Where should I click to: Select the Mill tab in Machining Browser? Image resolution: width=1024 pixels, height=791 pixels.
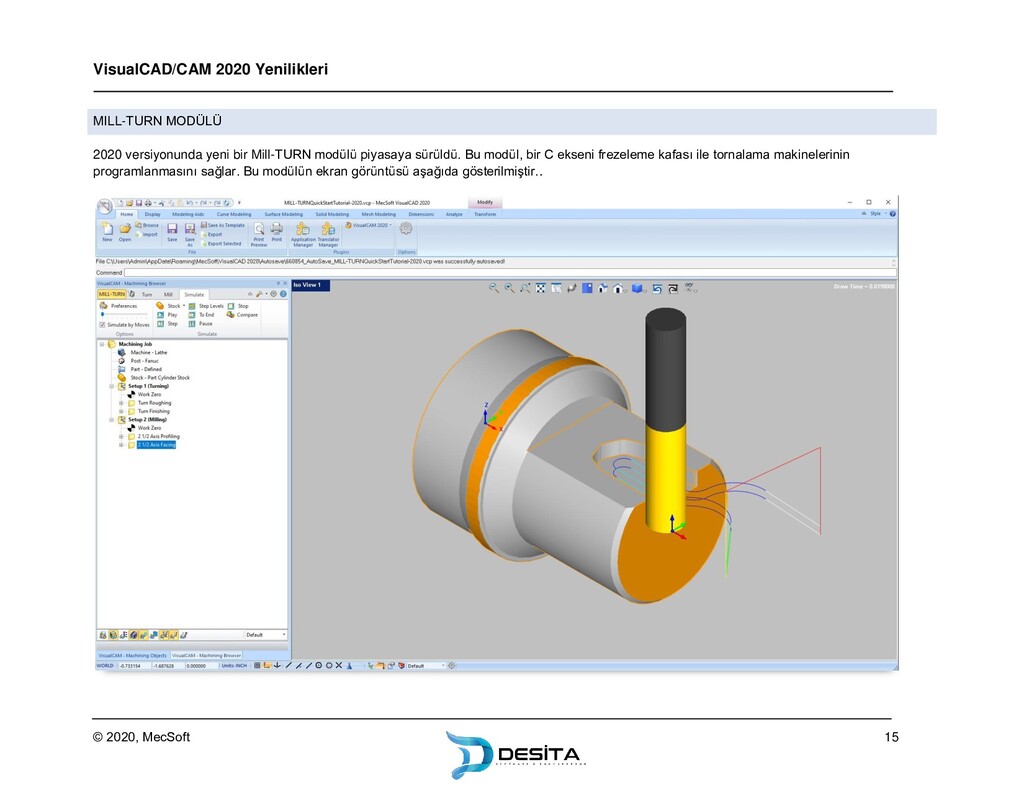pos(168,295)
